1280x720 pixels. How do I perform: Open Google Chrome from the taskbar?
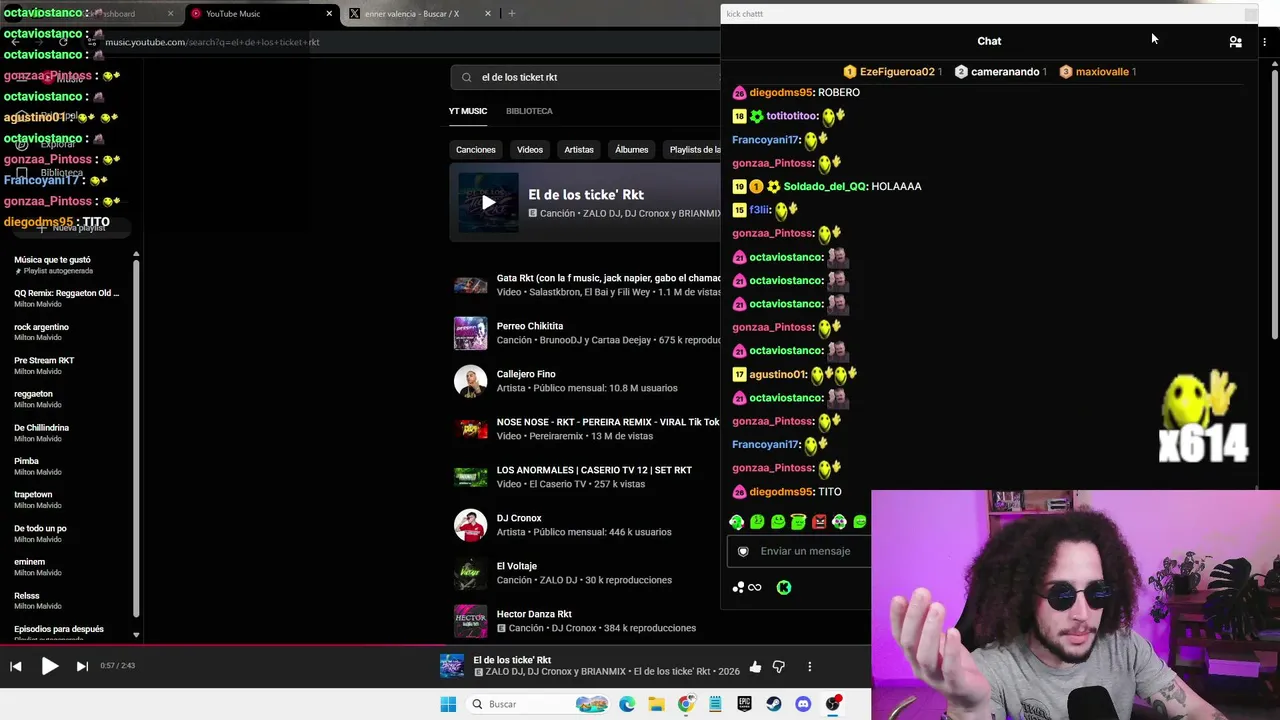point(686,704)
